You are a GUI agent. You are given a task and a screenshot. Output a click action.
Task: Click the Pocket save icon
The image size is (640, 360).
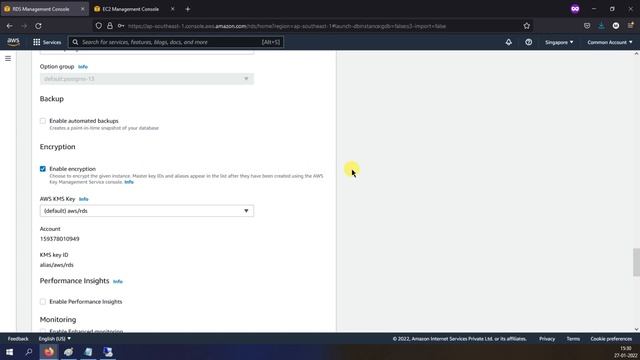pos(587,26)
